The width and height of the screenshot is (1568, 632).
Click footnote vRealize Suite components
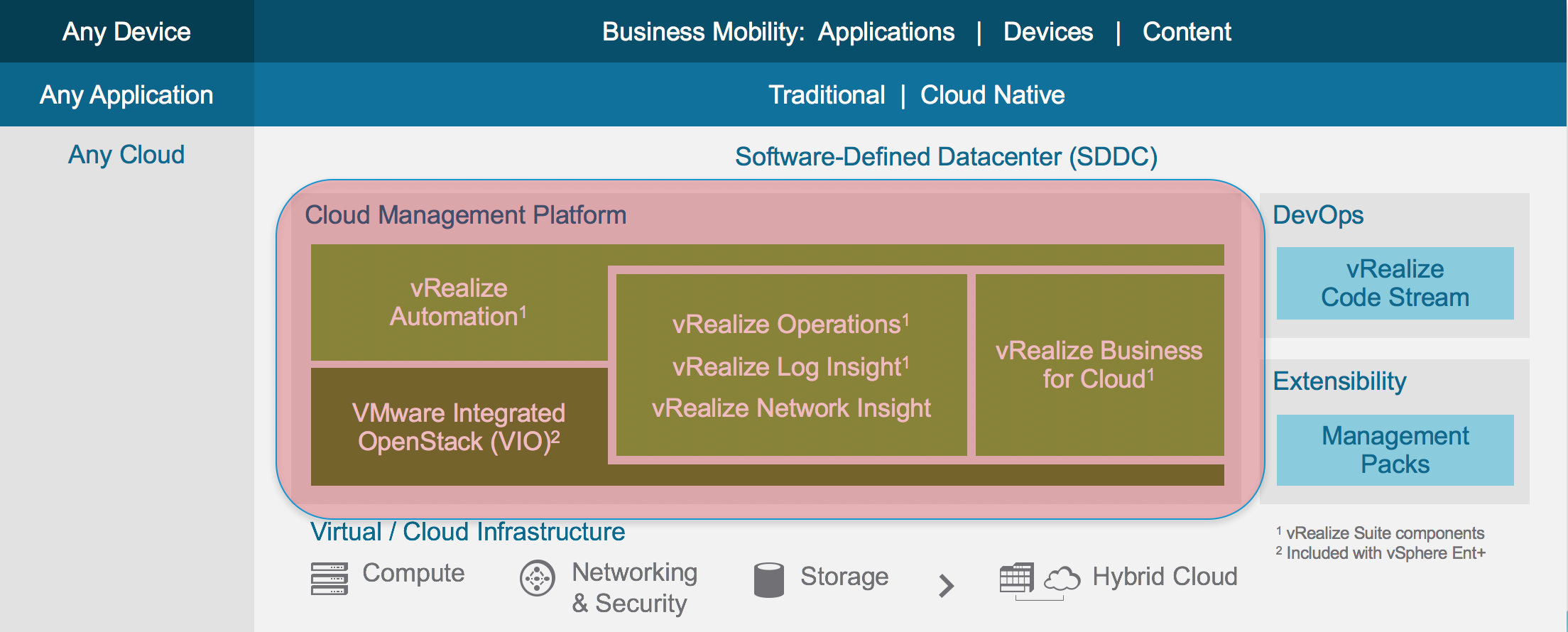pos(1380,533)
